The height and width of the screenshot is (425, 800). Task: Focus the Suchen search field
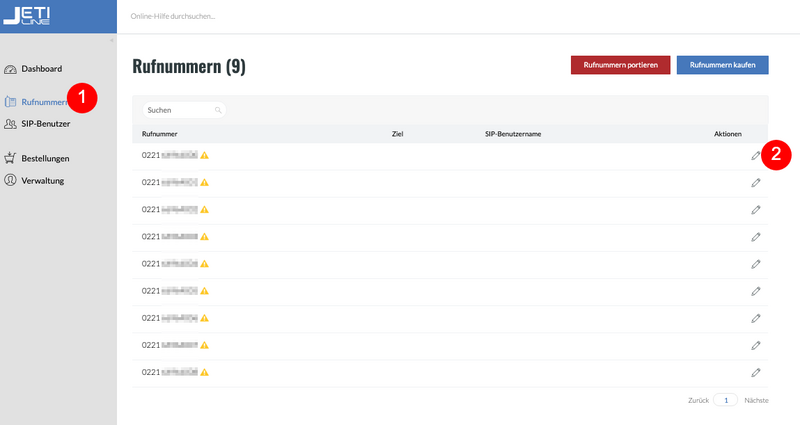(180, 109)
